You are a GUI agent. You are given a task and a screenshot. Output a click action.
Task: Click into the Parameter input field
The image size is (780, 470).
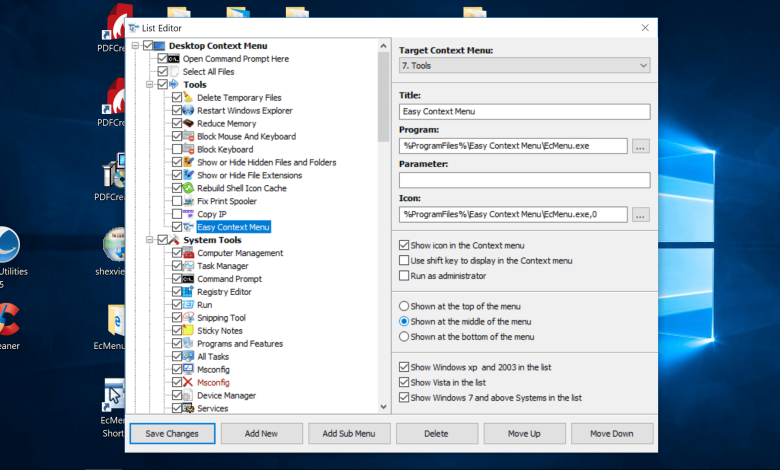[x=524, y=180]
